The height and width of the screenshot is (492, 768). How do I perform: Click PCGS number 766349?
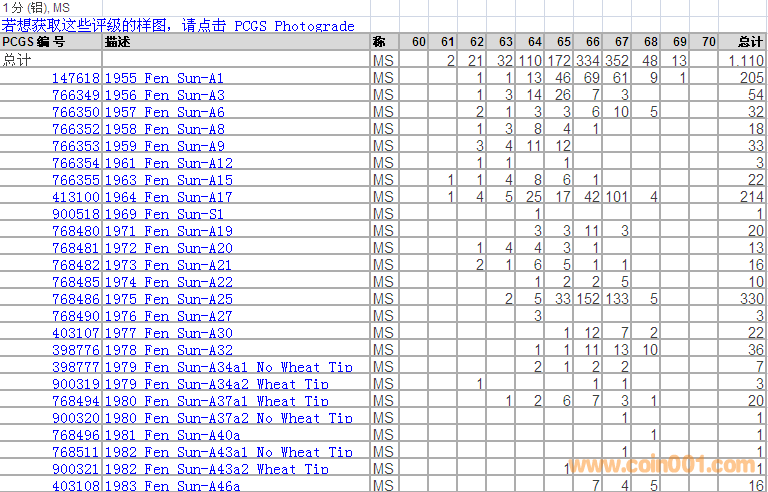pyautogui.click(x=76, y=95)
